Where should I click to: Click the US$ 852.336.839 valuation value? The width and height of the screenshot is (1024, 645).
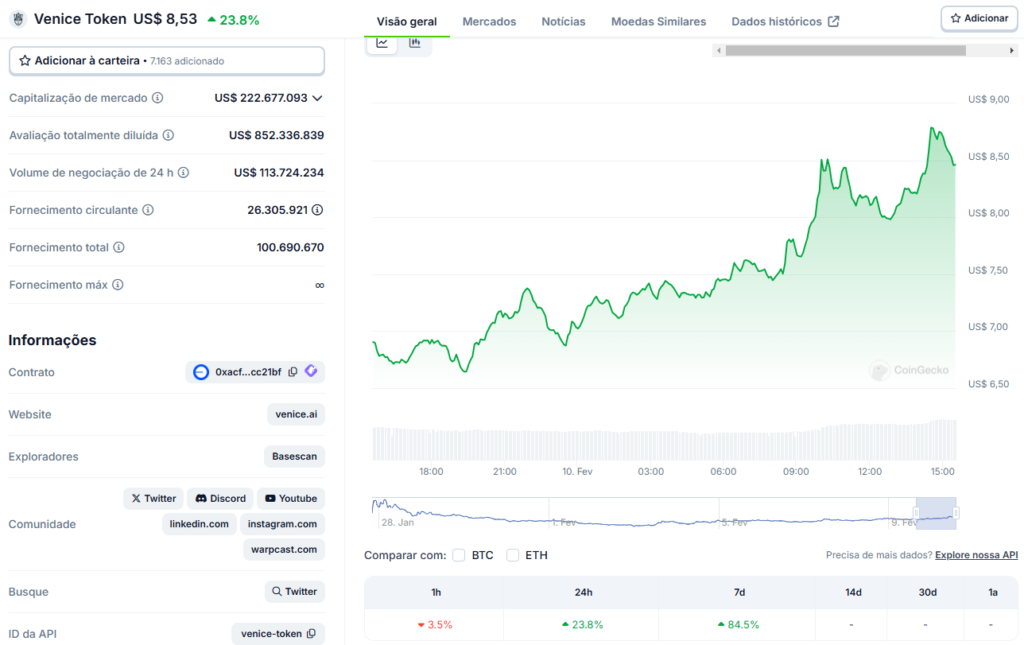pyautogui.click(x=276, y=135)
